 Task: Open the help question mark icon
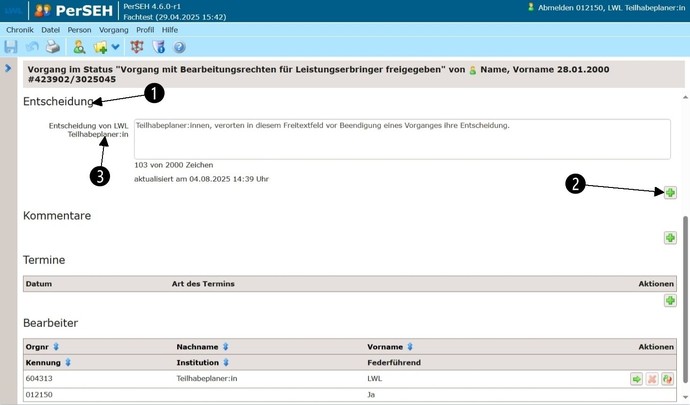click(x=180, y=47)
